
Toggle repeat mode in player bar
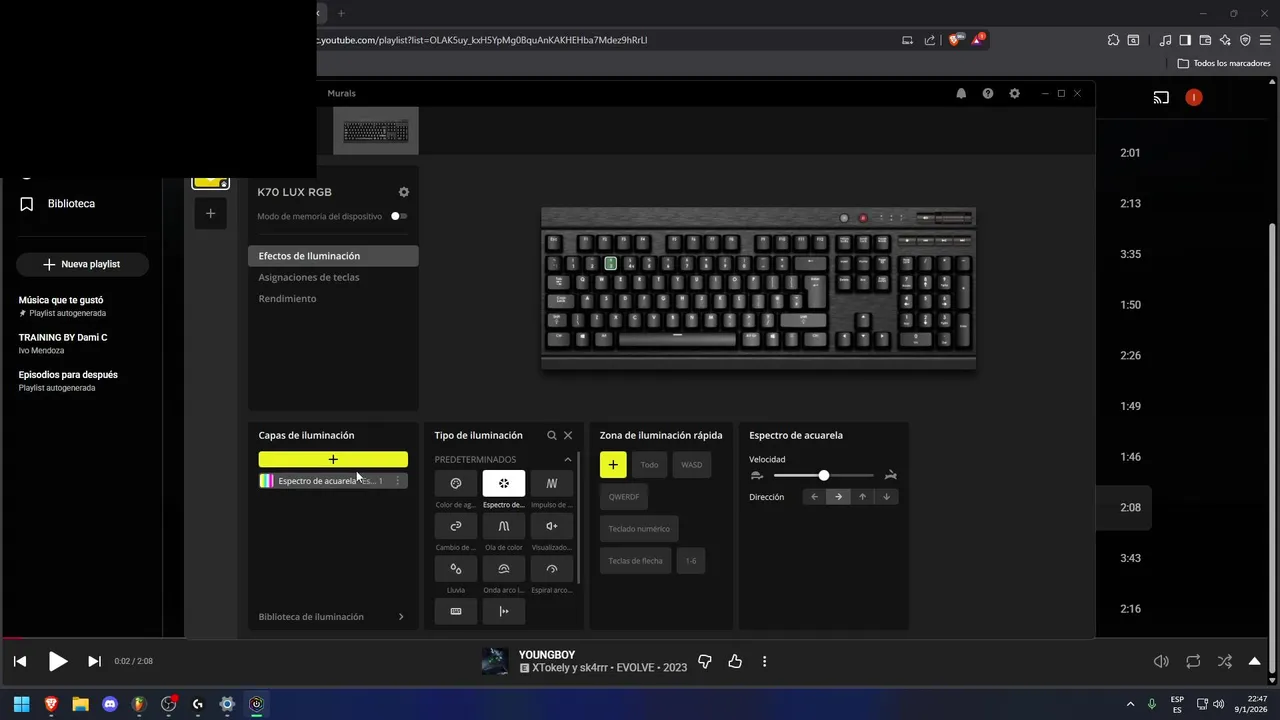tap(1193, 661)
